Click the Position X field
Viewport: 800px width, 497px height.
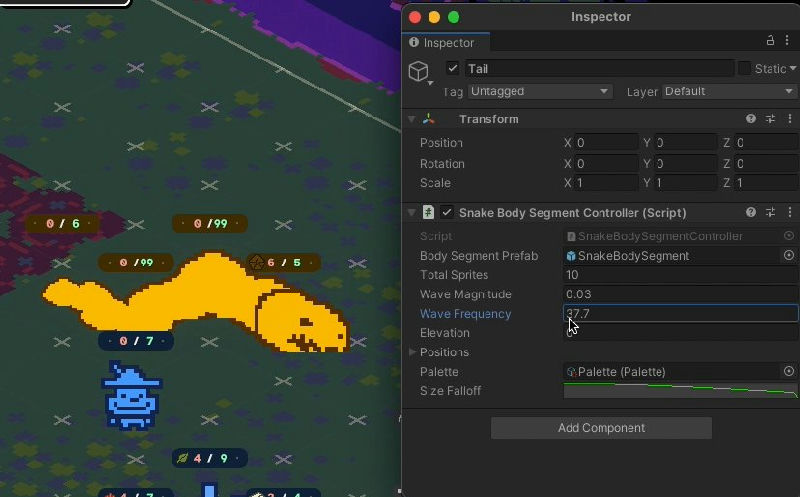point(606,142)
